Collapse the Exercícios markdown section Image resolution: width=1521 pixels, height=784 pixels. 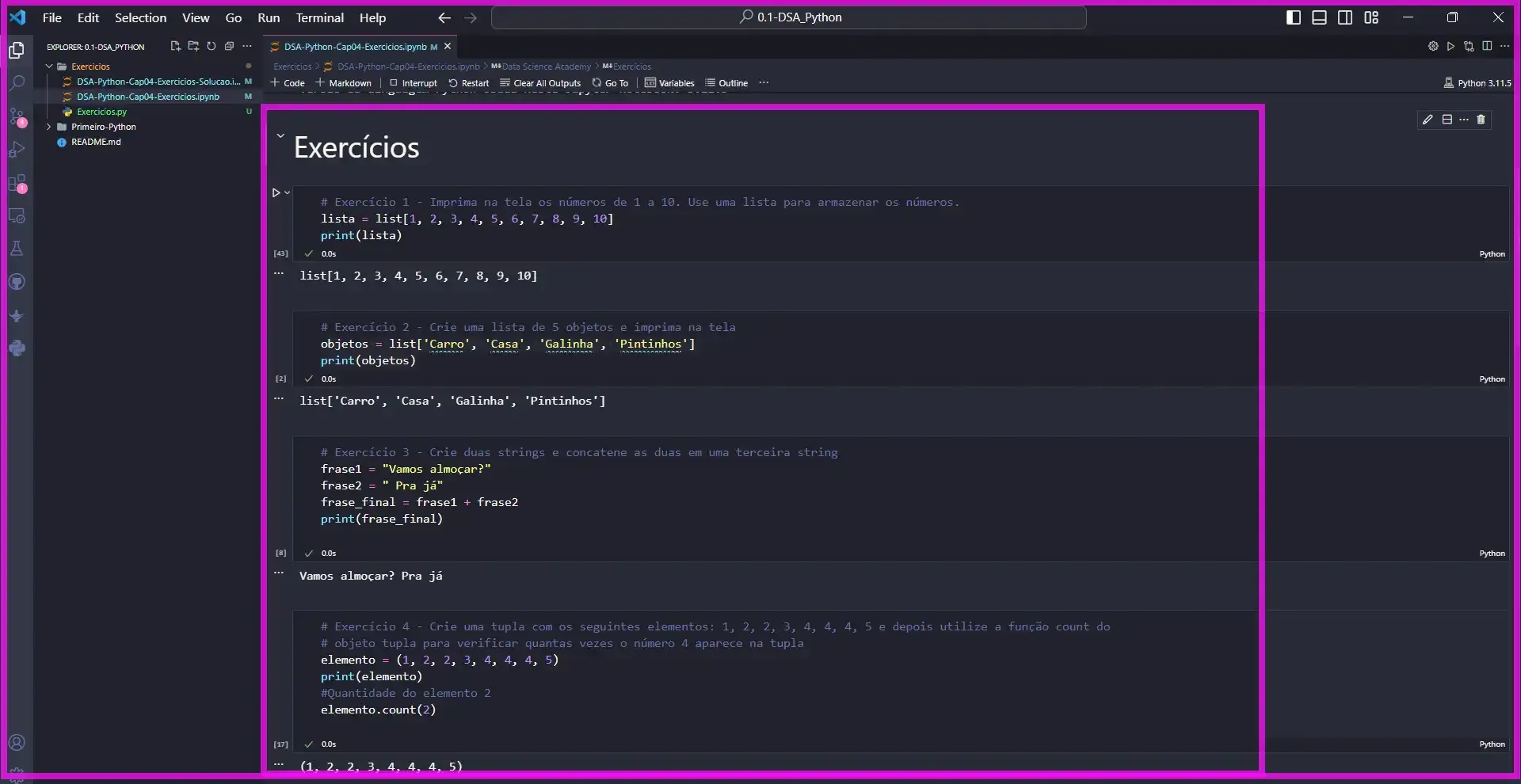point(280,135)
